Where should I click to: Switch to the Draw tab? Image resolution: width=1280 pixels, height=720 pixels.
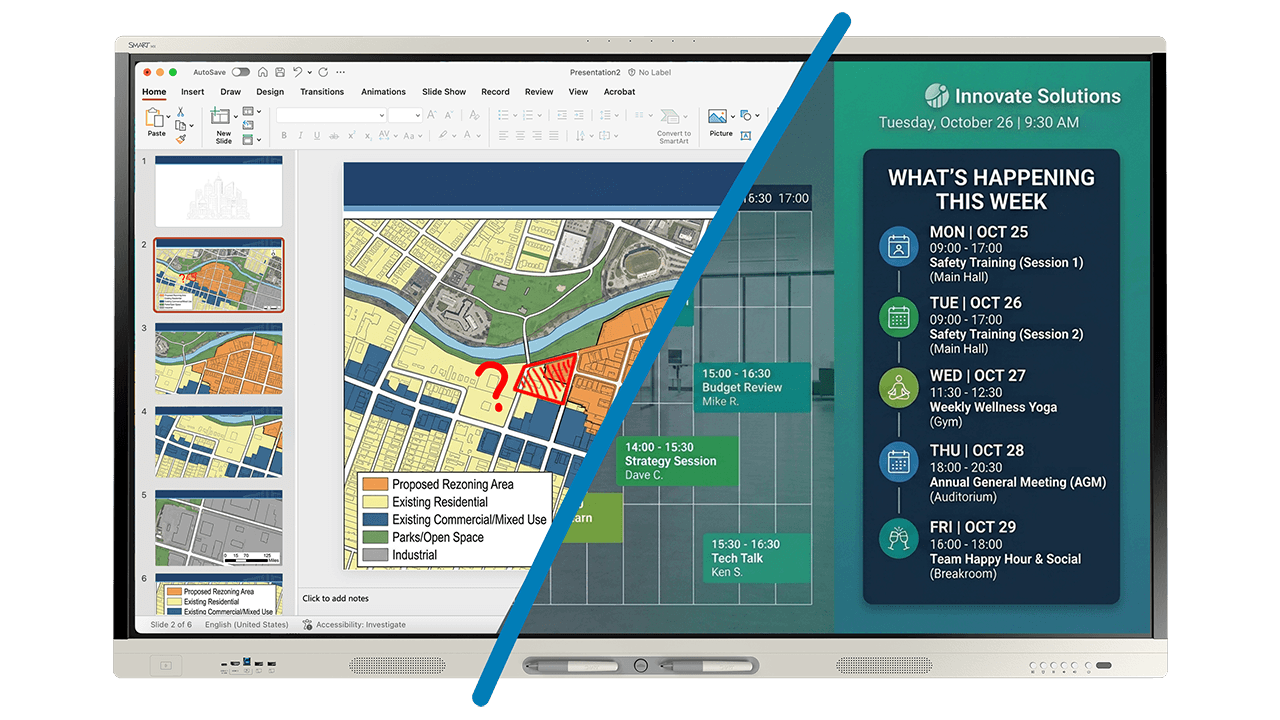(x=231, y=92)
